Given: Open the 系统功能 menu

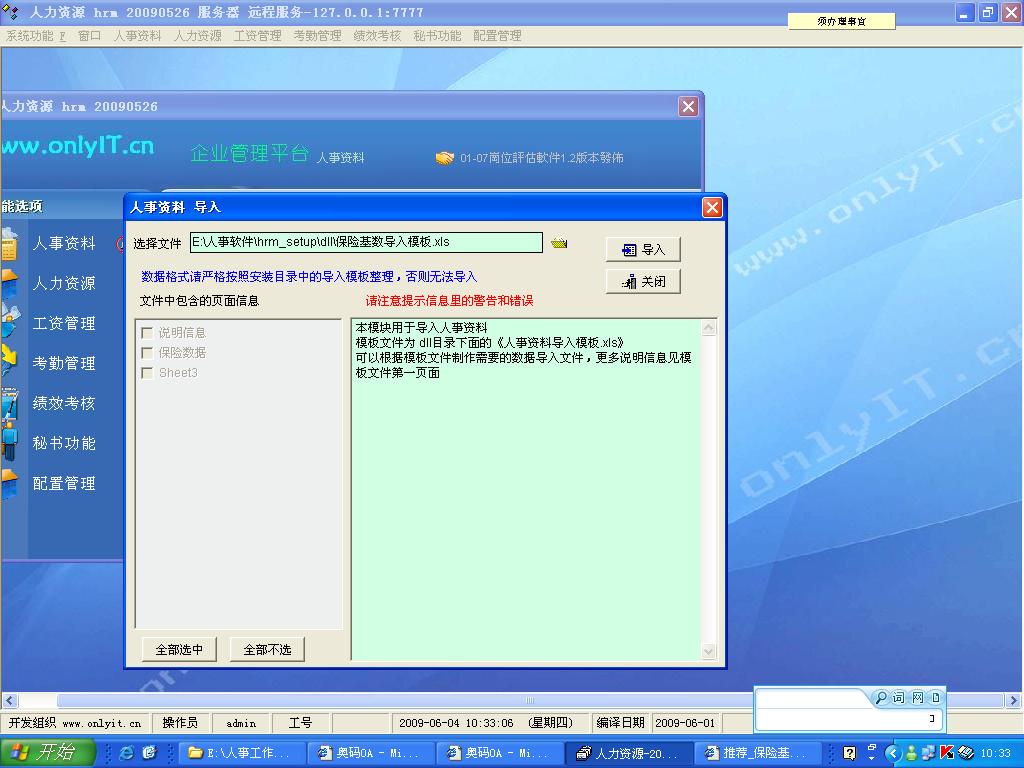Looking at the screenshot, I should [x=35, y=36].
